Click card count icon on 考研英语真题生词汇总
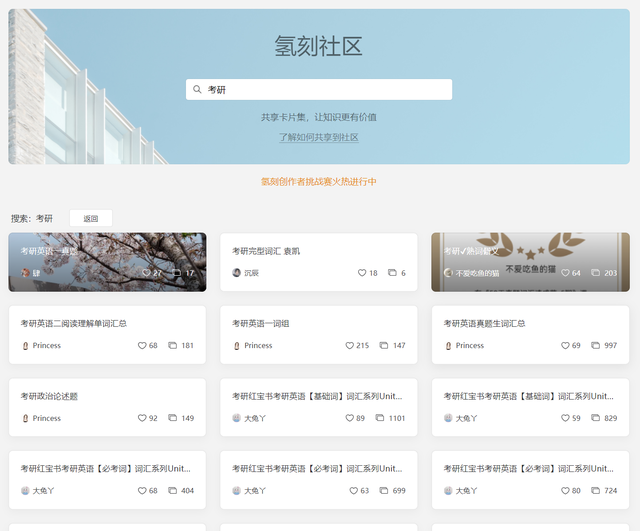 coord(595,346)
